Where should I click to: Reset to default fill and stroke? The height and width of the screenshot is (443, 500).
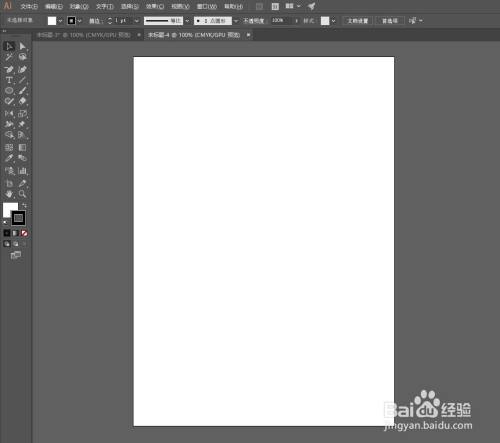pos(5,222)
